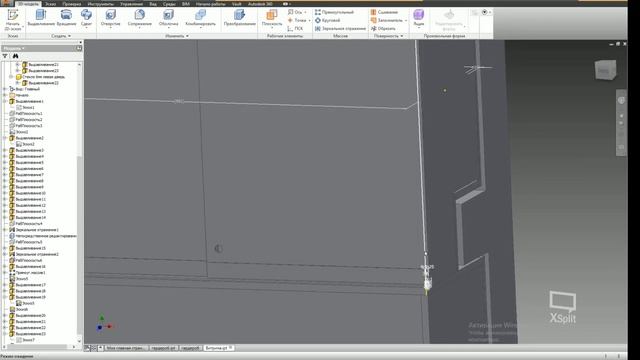Switch to the Эскиз ribbon tab
The image size is (640, 360).
pos(50,4)
